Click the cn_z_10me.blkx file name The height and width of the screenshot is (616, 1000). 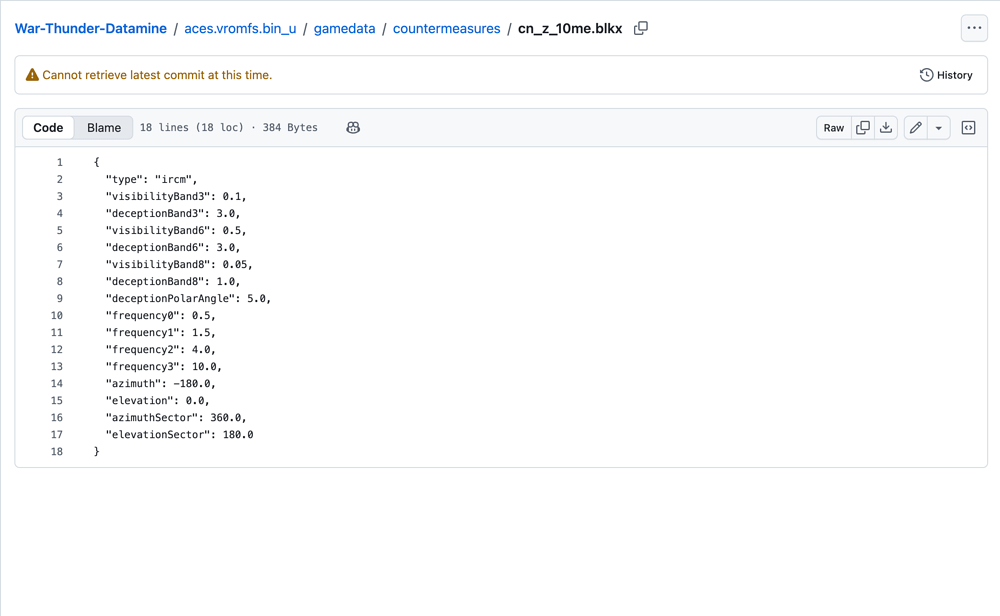(x=570, y=29)
